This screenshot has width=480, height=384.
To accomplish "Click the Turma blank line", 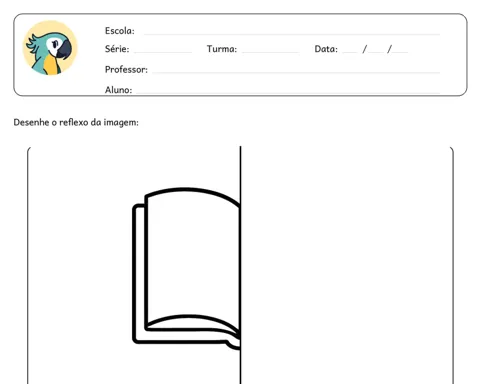I will tap(271, 52).
